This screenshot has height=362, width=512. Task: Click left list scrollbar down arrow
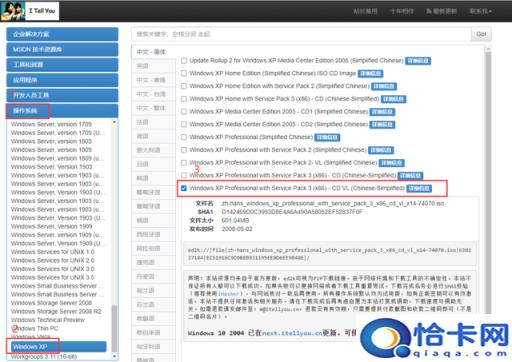coord(114,356)
